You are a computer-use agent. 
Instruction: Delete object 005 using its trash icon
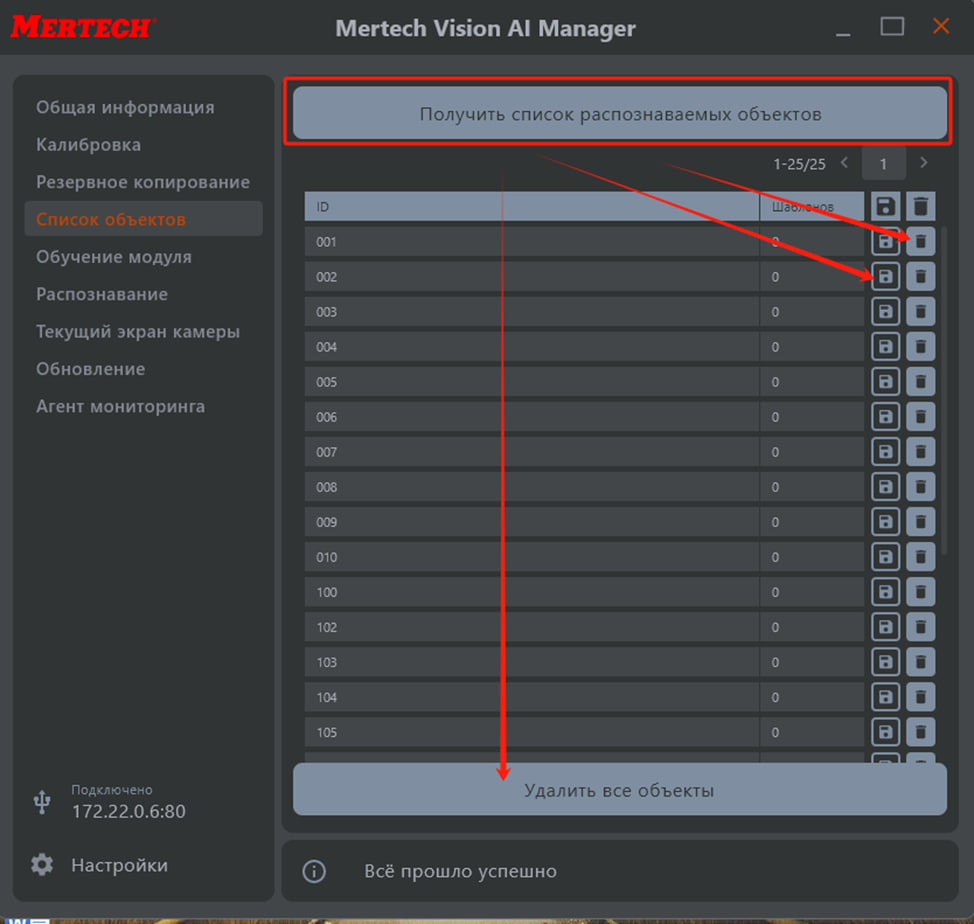(x=920, y=381)
